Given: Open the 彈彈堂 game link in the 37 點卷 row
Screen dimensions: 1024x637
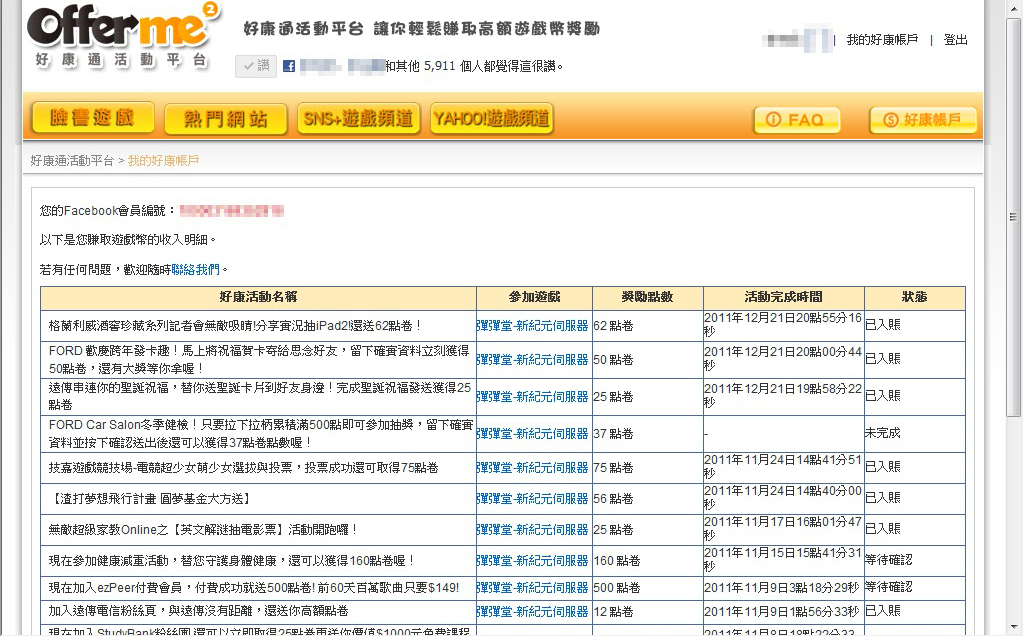Looking at the screenshot, I should [x=533, y=434].
